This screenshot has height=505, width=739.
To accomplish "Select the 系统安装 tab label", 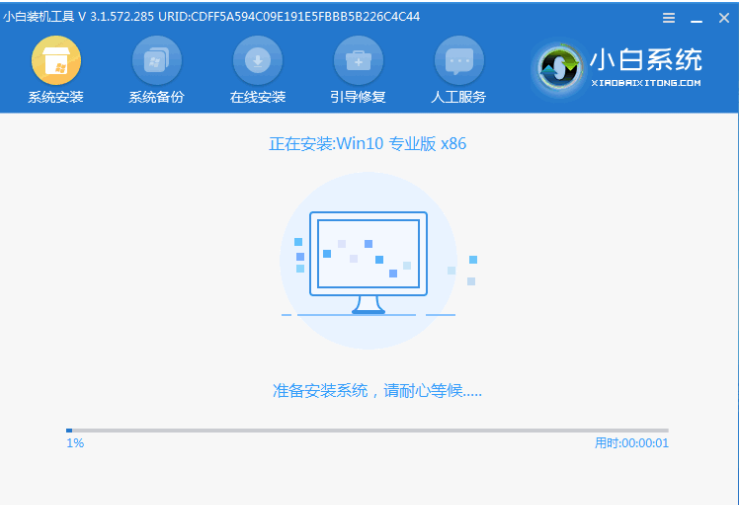I will pyautogui.click(x=56, y=97).
